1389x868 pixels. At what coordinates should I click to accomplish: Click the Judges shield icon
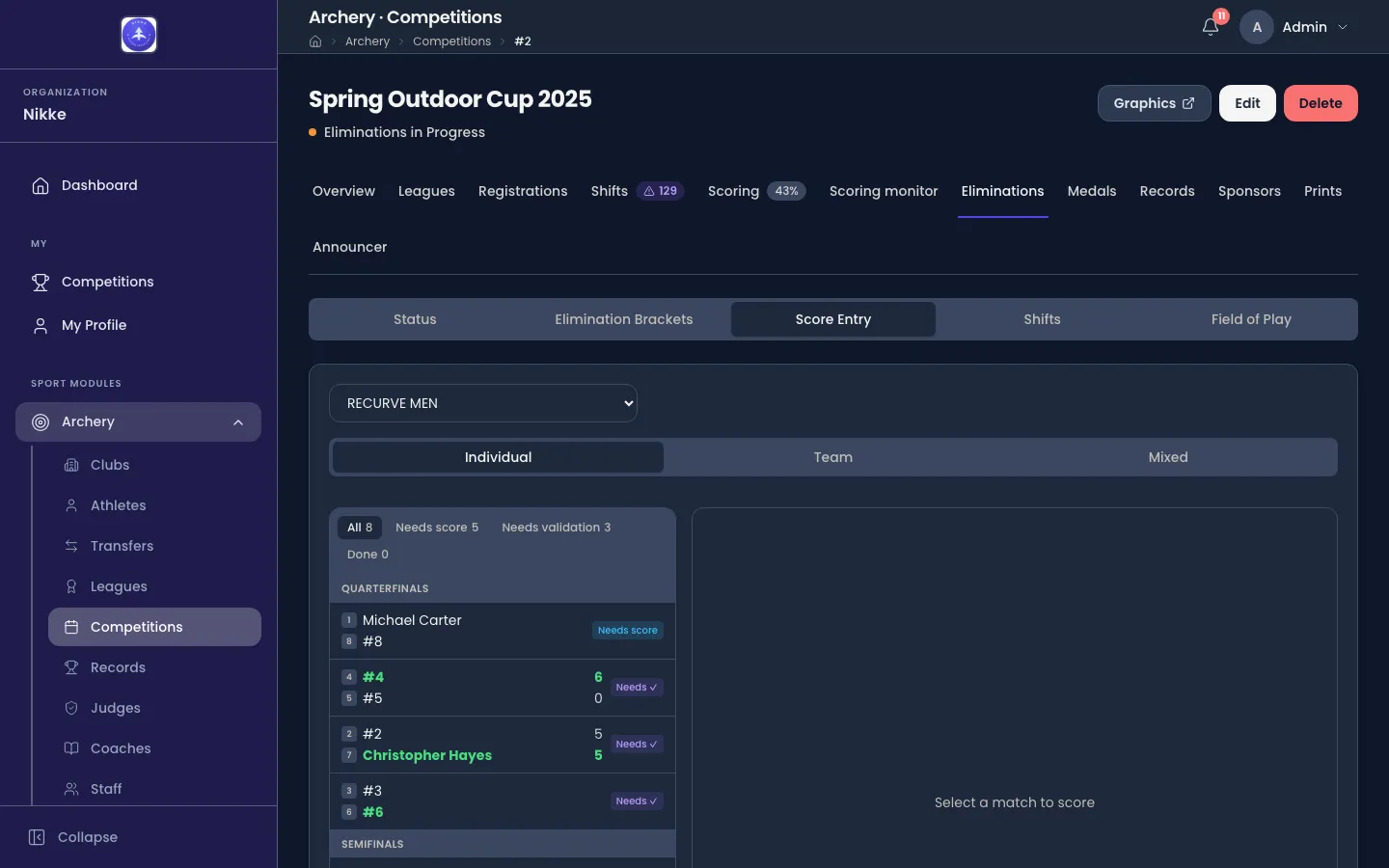point(71,708)
